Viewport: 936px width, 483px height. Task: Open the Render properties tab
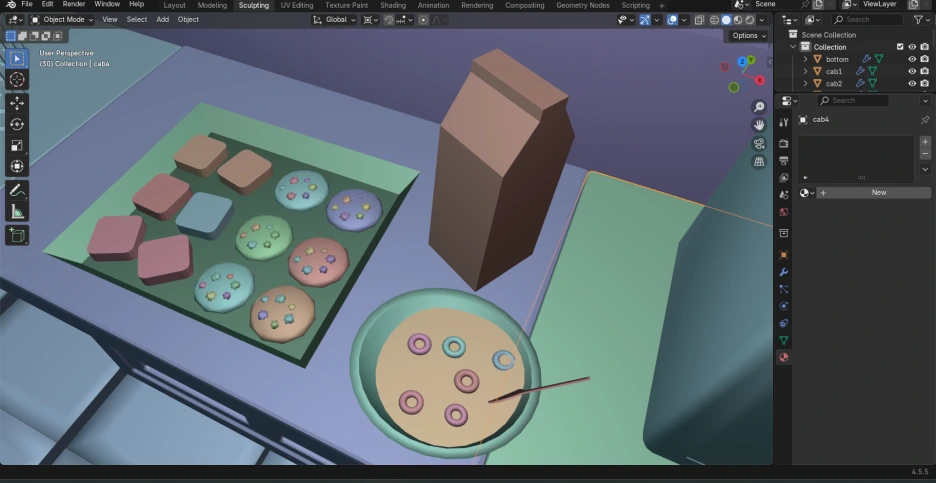[784, 143]
